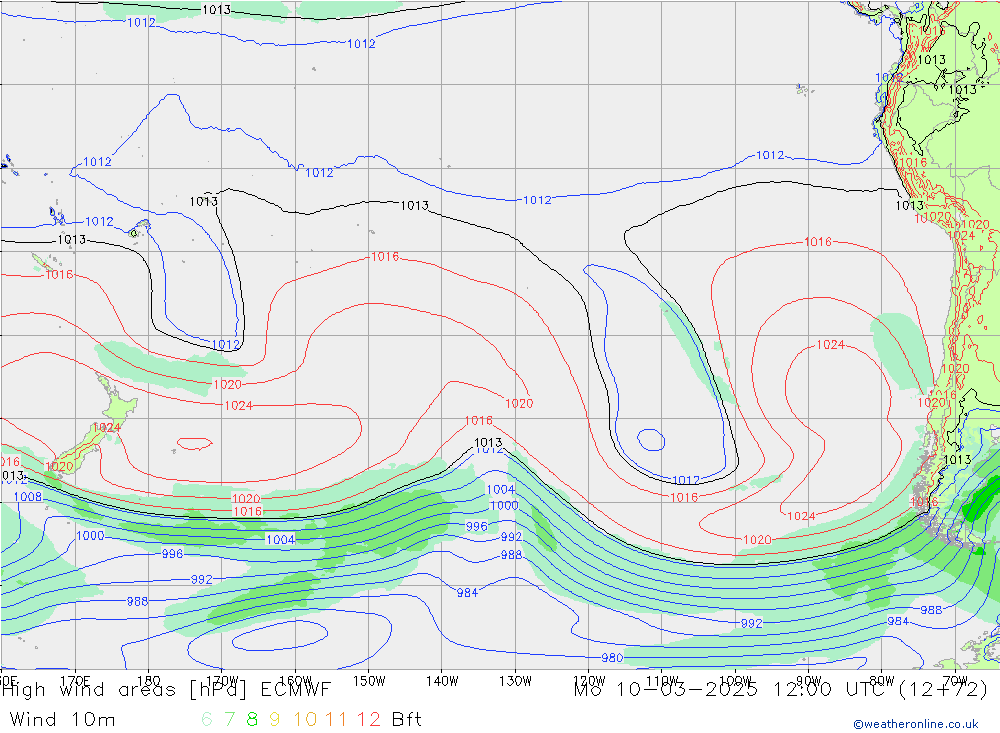Click the 1008 isobar label

tap(28, 497)
